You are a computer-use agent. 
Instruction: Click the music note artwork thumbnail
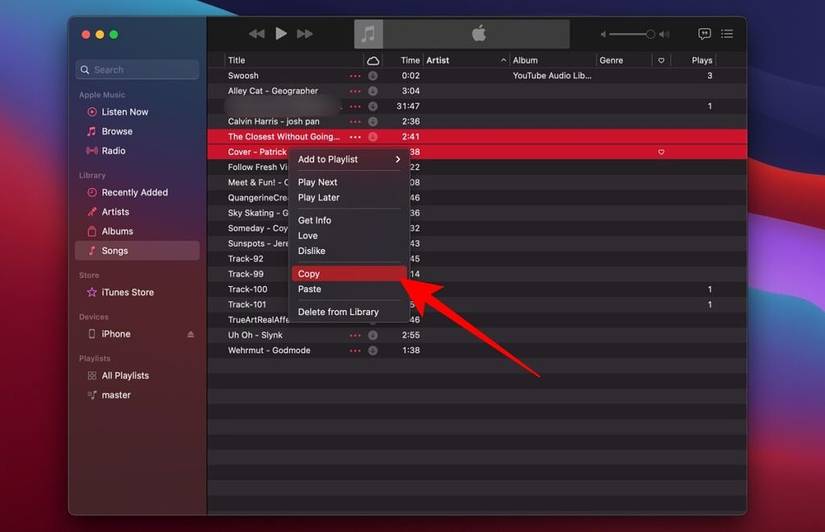pos(368,34)
